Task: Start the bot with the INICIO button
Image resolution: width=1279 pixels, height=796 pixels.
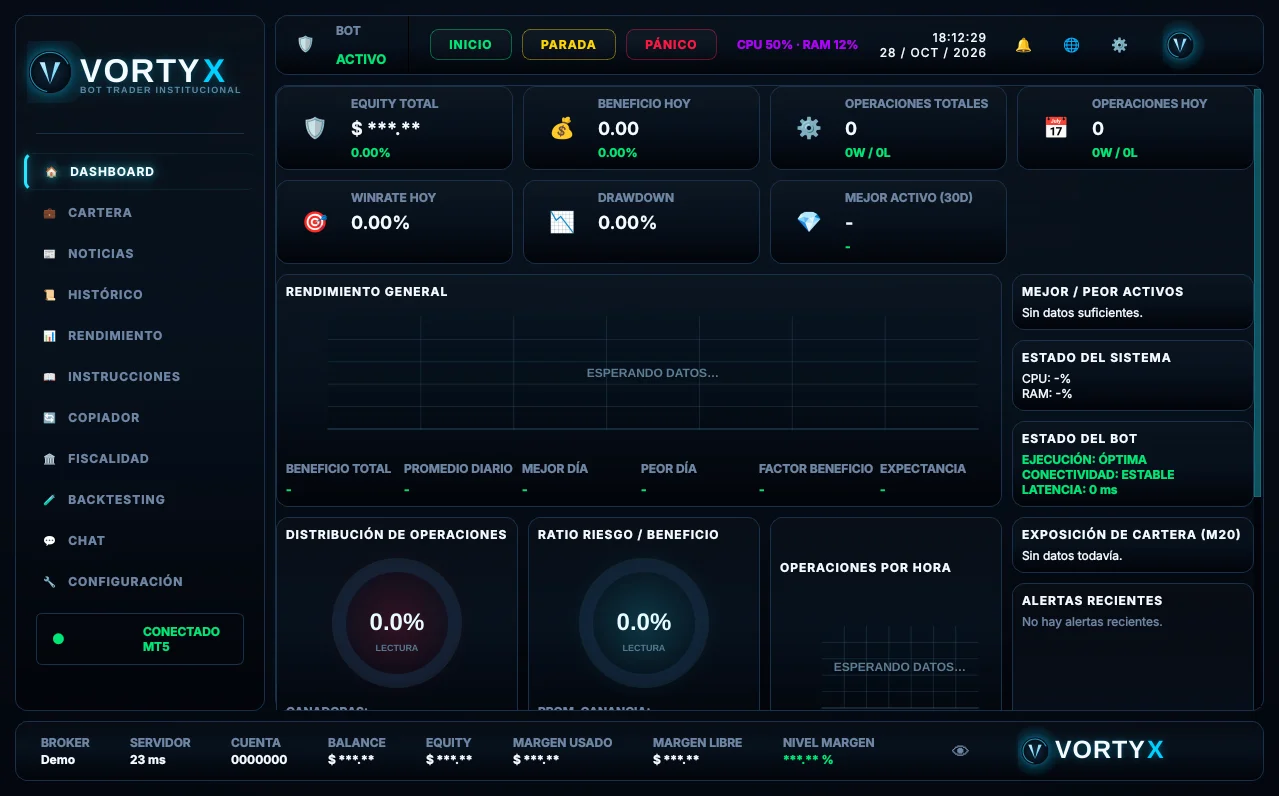Action: pos(470,45)
